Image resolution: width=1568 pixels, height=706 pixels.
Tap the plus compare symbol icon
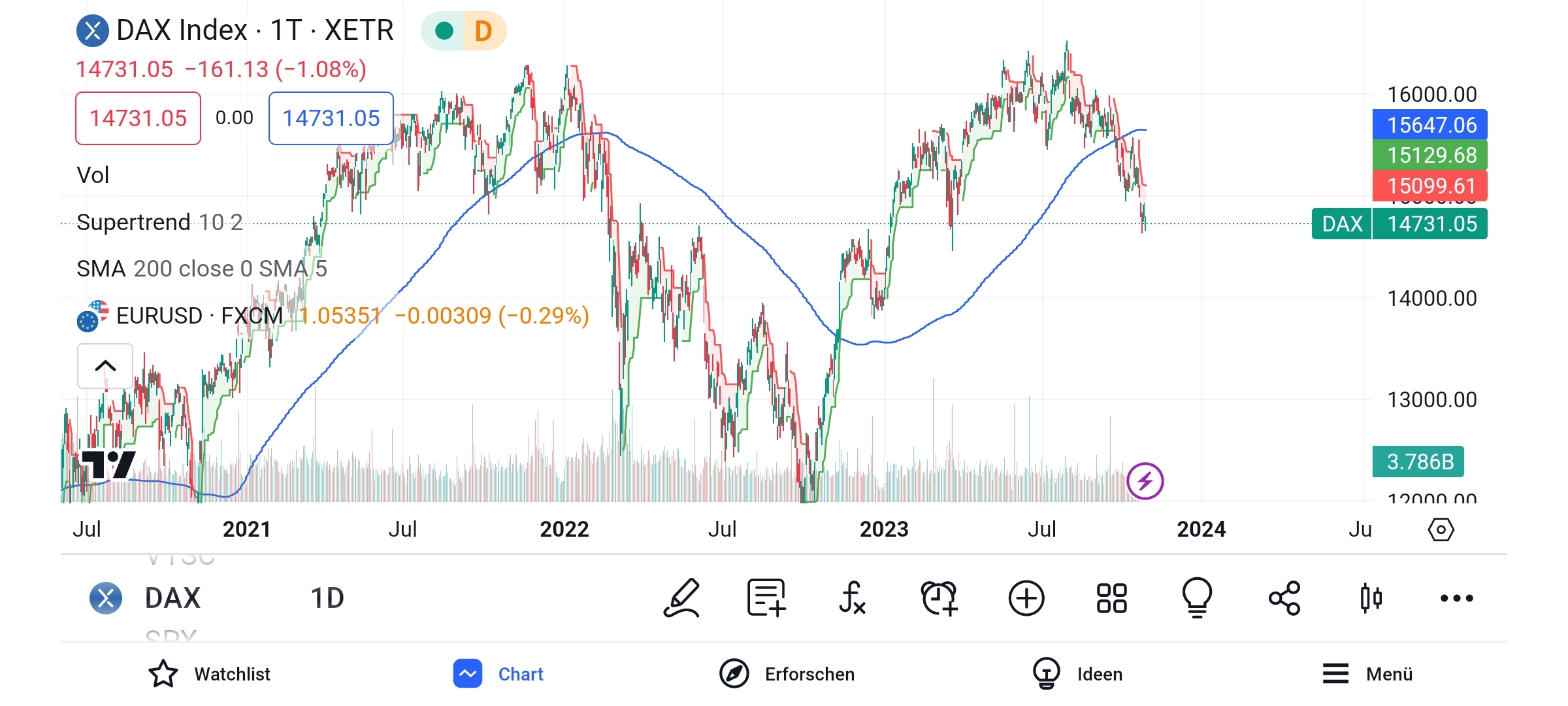[1026, 598]
